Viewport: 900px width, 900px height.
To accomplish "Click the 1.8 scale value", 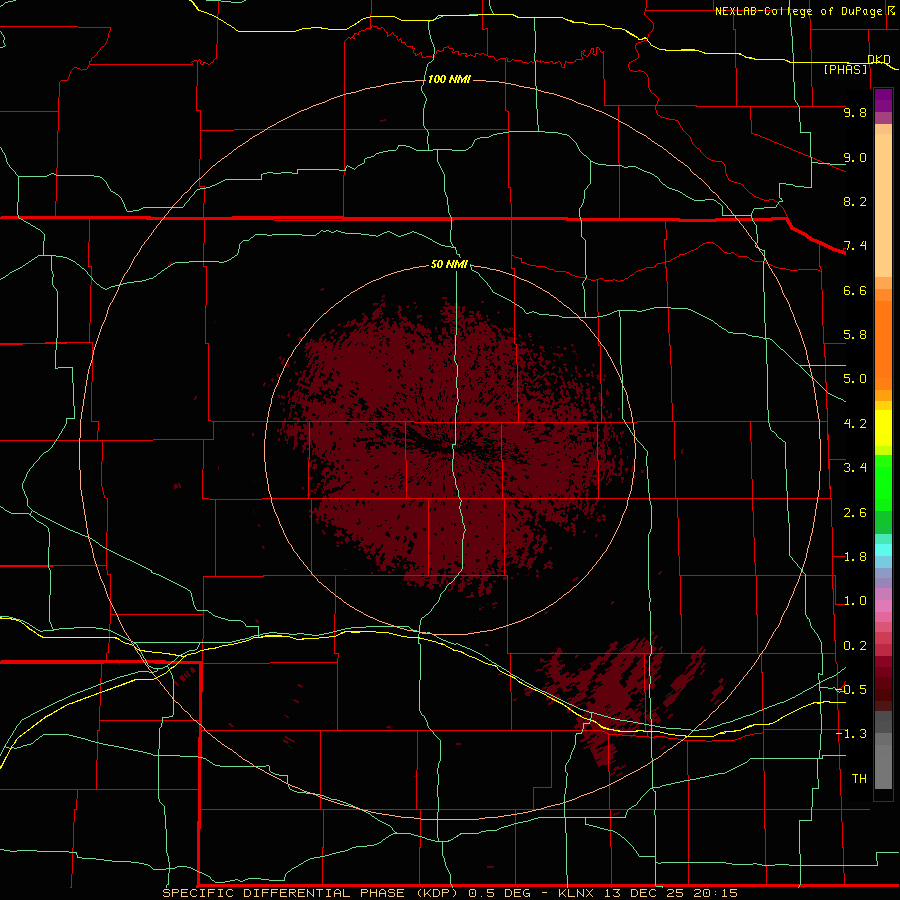I will [855, 557].
